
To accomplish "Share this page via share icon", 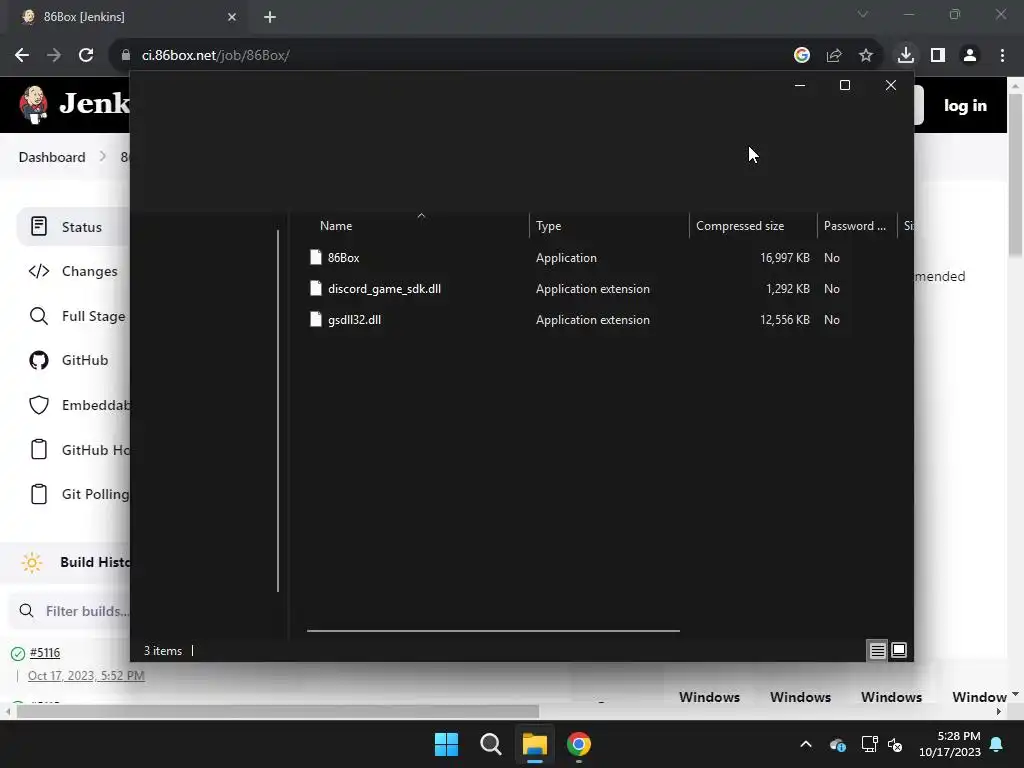I will tap(834, 56).
